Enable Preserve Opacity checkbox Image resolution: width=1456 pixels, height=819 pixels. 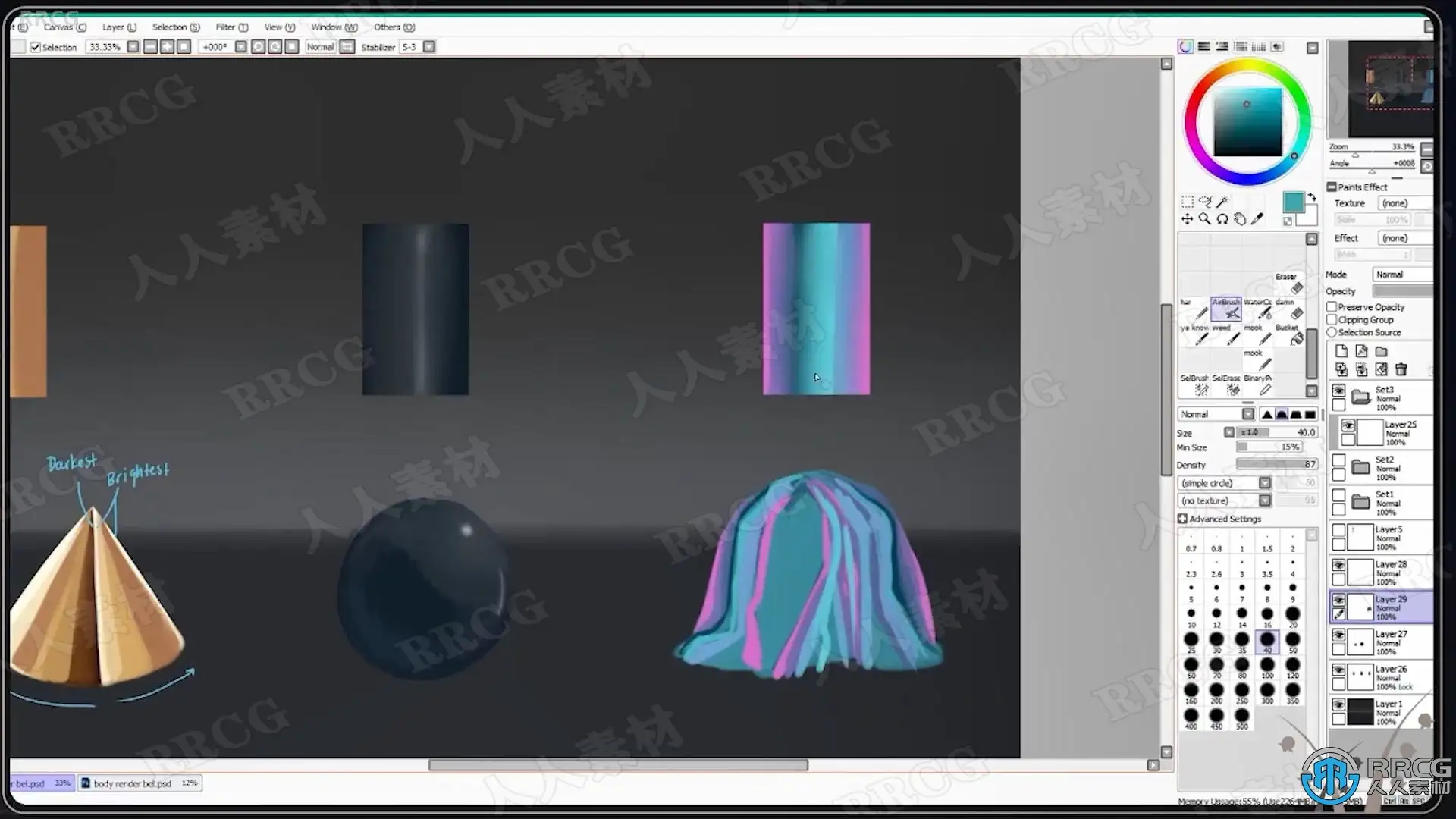coord(1332,307)
